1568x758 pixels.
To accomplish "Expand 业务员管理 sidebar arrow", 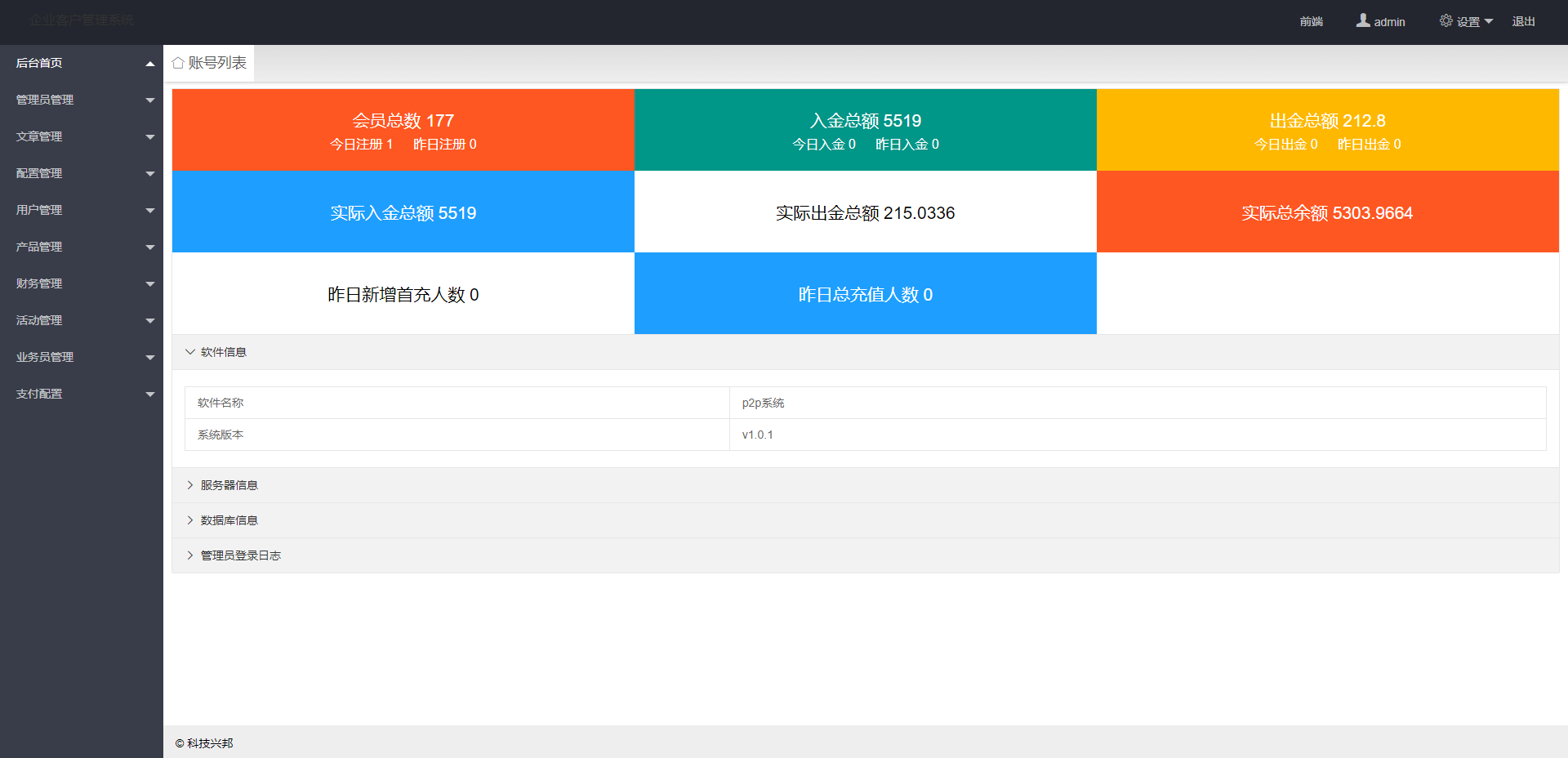I will 150,358.
